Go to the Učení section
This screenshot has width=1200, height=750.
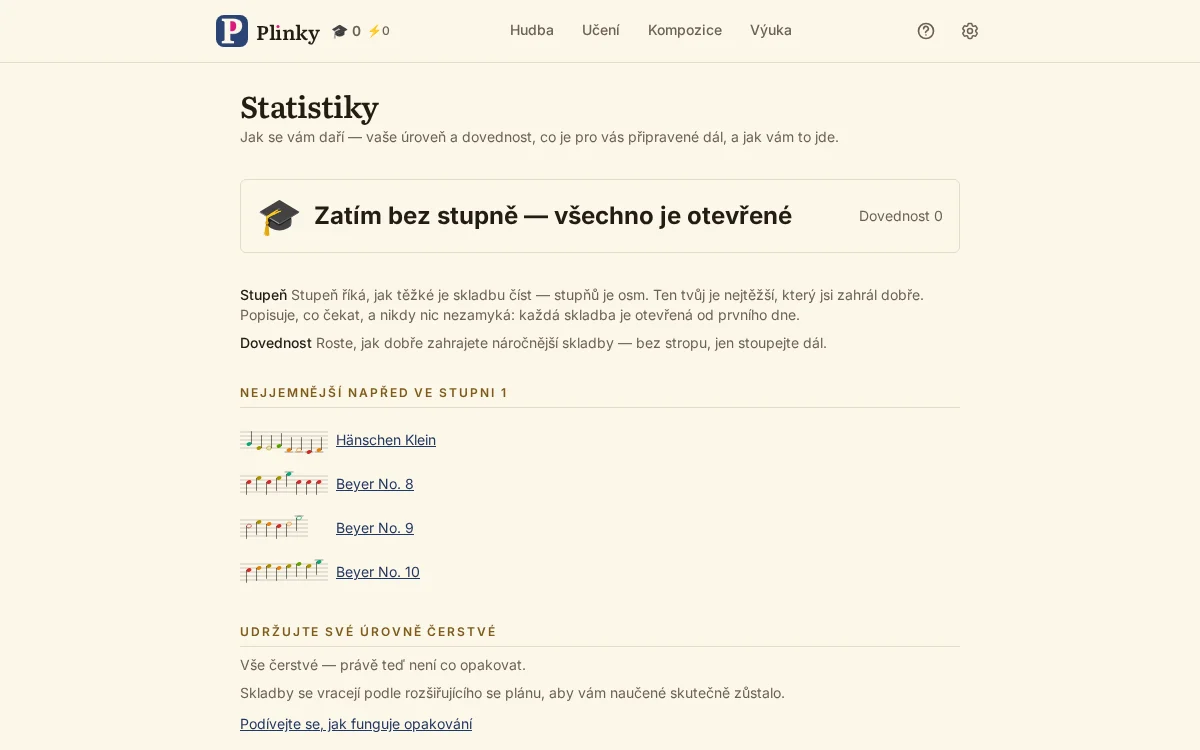(x=601, y=30)
